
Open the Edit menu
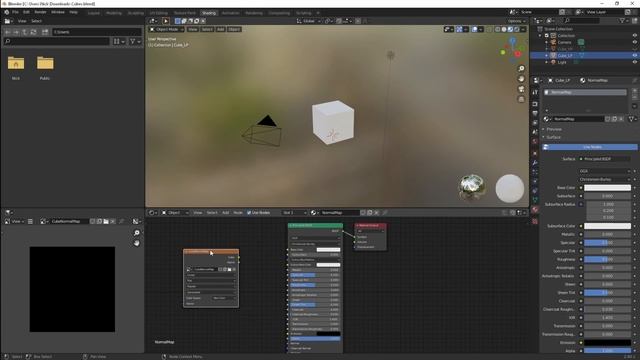26,12
